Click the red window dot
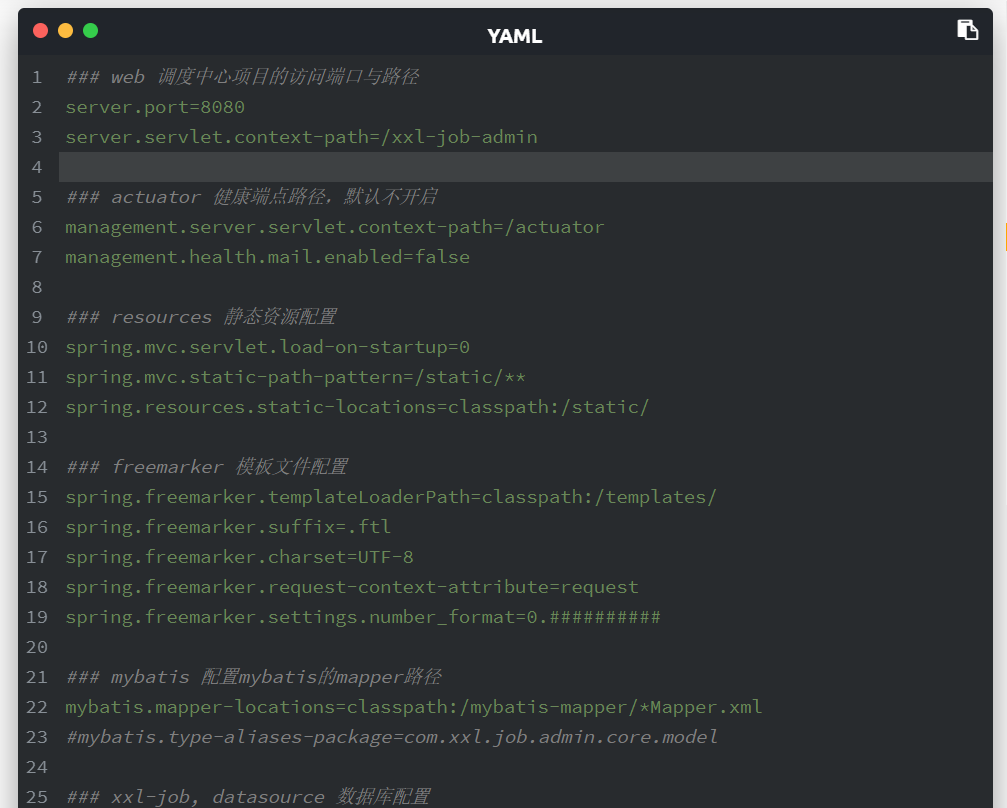The width and height of the screenshot is (1007, 808). (x=40, y=30)
